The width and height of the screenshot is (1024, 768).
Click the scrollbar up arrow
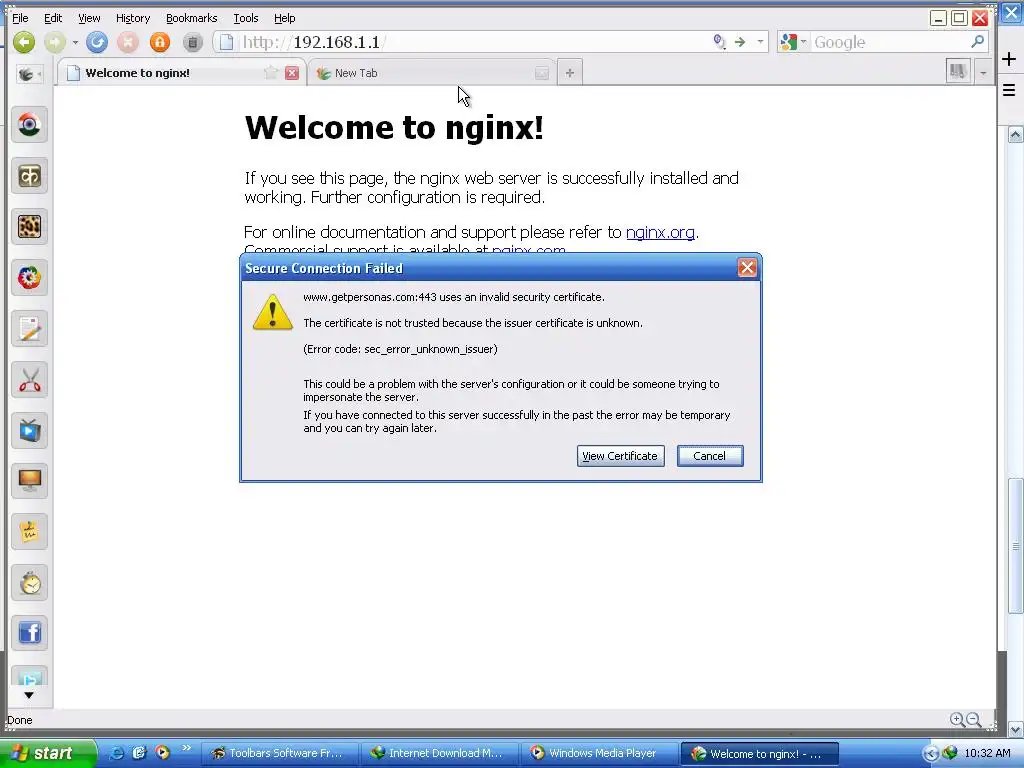pyautogui.click(x=1015, y=135)
